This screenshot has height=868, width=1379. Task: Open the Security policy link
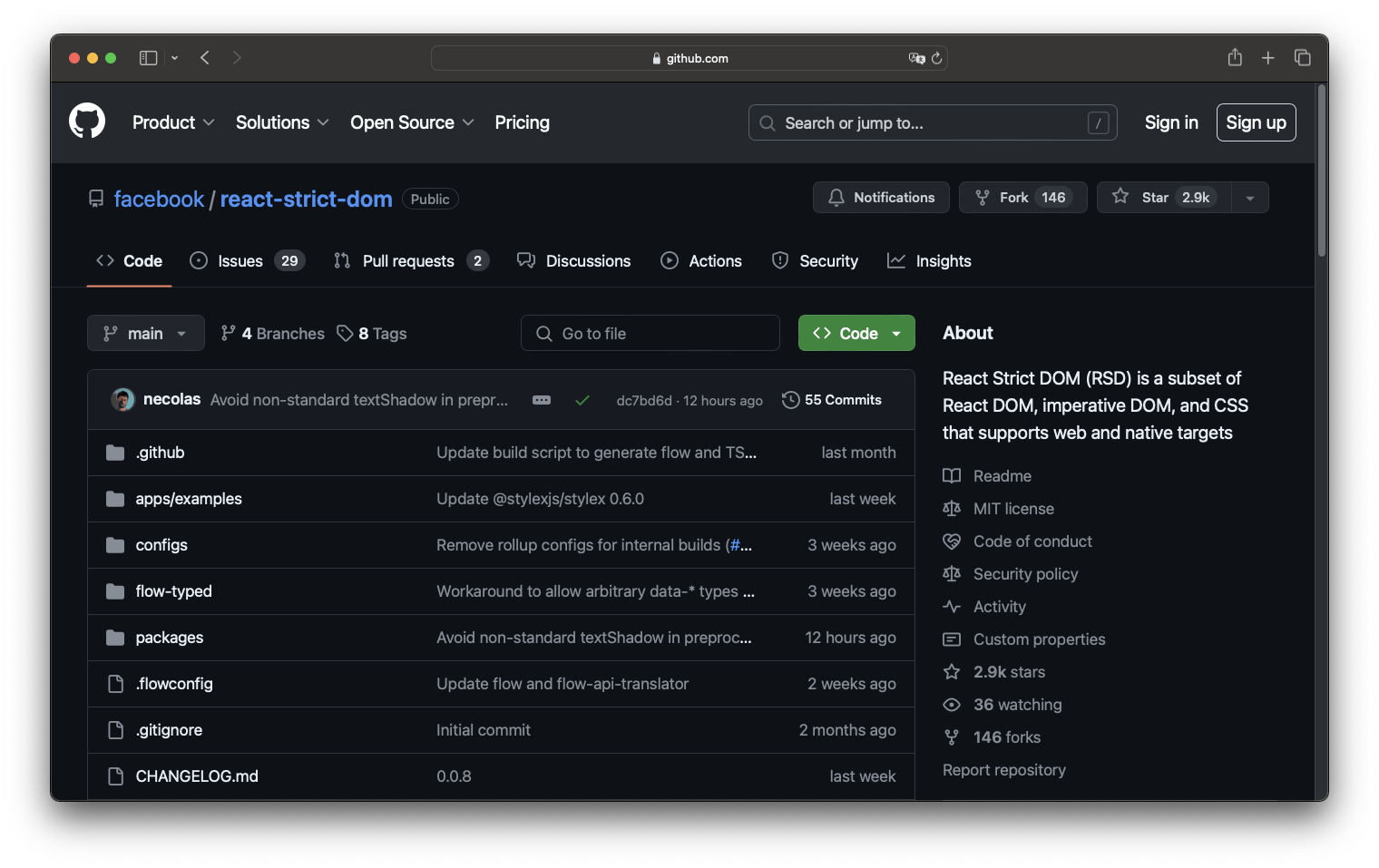tap(1025, 574)
